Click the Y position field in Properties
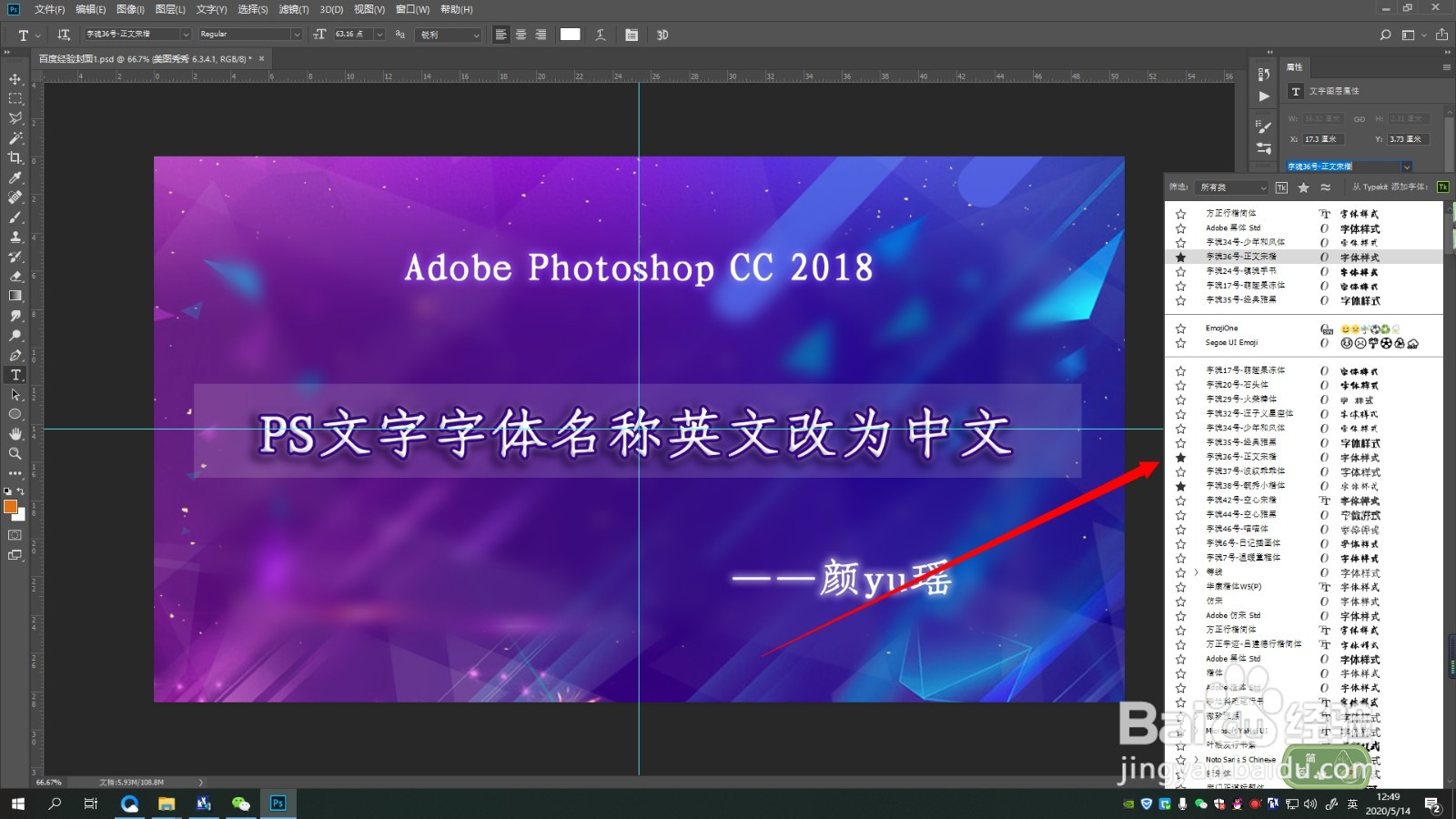This screenshot has height=819, width=1456. (x=1408, y=139)
